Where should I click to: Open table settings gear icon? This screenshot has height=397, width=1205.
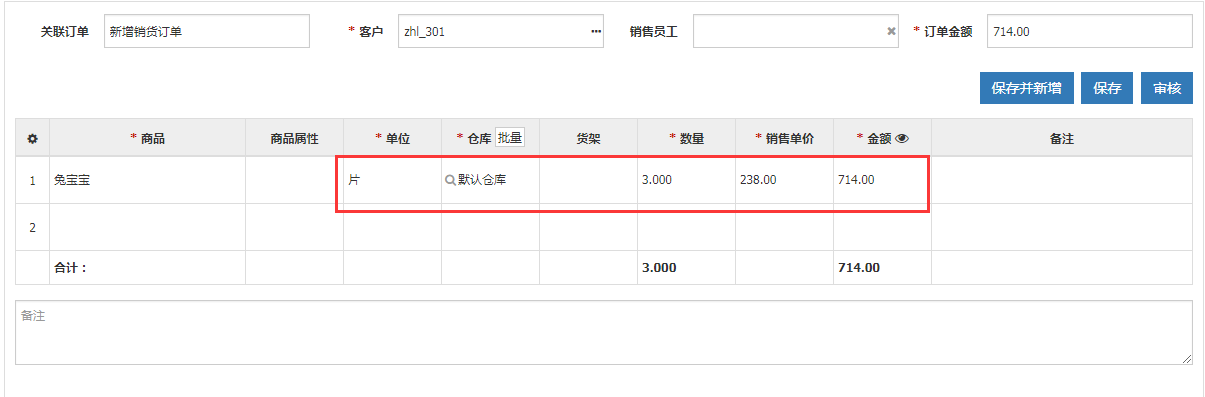click(32, 139)
